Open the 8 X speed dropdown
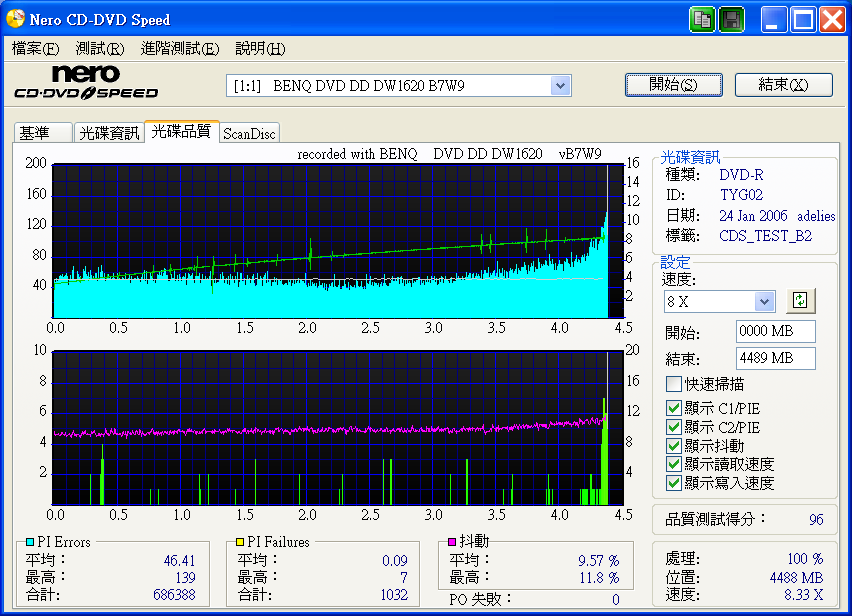The width and height of the screenshot is (852, 616). click(765, 301)
